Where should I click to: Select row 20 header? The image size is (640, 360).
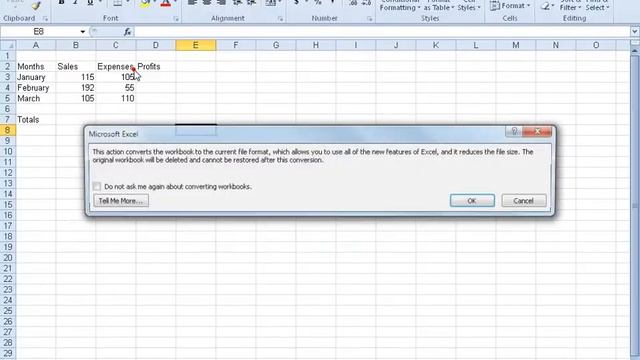tap(8, 258)
